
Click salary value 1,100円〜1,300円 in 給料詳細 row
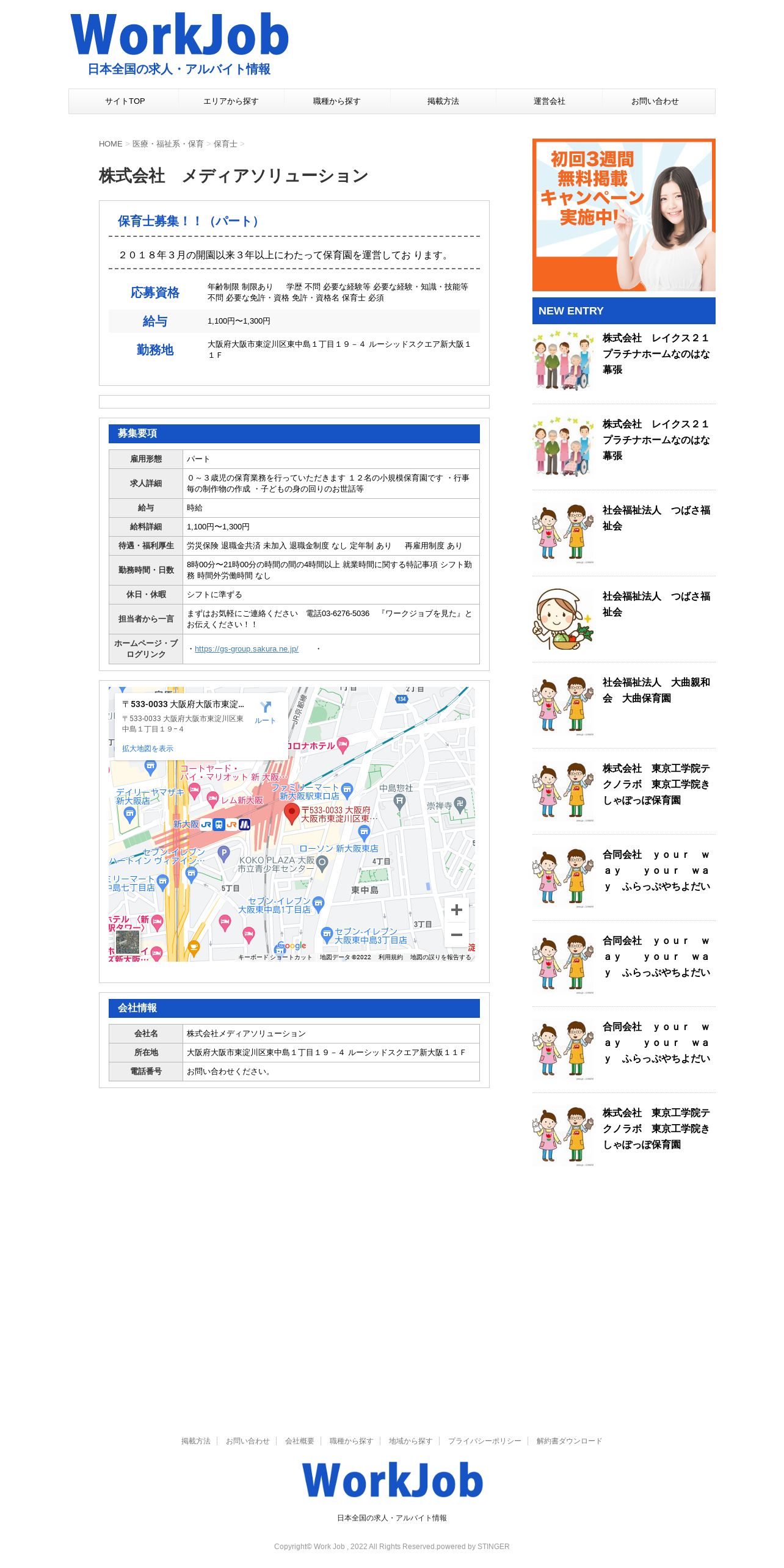(218, 527)
